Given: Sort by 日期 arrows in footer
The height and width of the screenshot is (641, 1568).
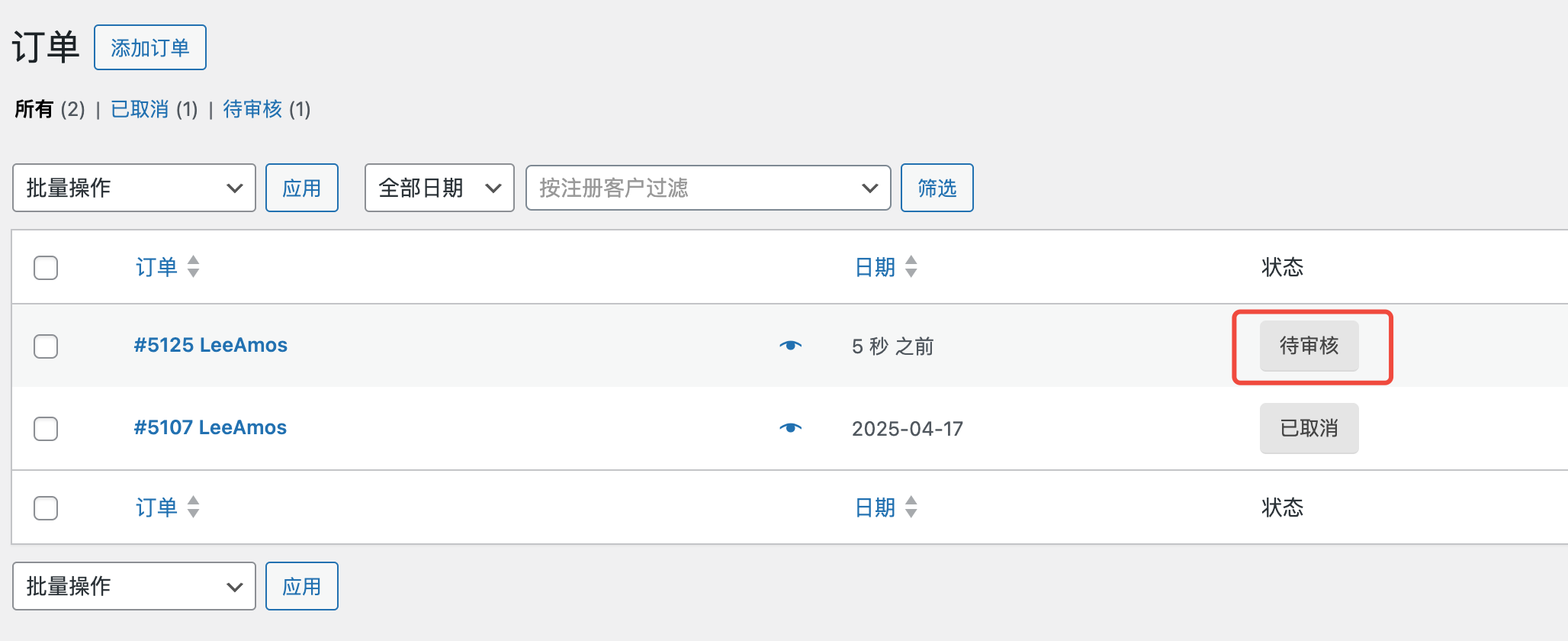Looking at the screenshot, I should 911,507.
